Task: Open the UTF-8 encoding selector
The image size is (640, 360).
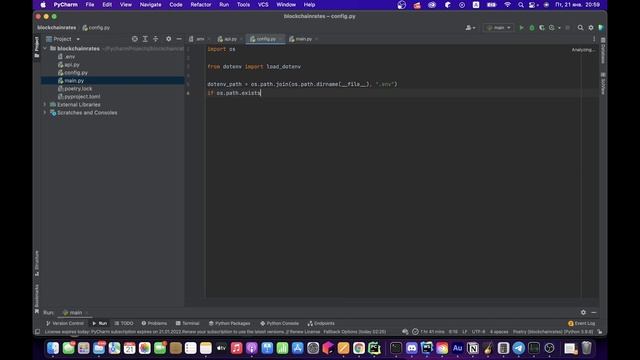Action: pyautogui.click(x=478, y=332)
